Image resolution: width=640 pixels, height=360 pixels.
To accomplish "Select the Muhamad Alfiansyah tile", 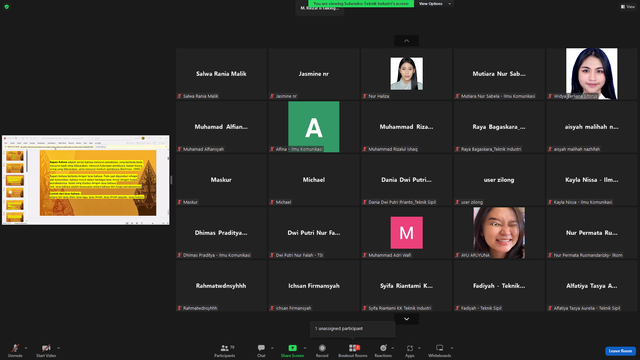I will [221, 127].
